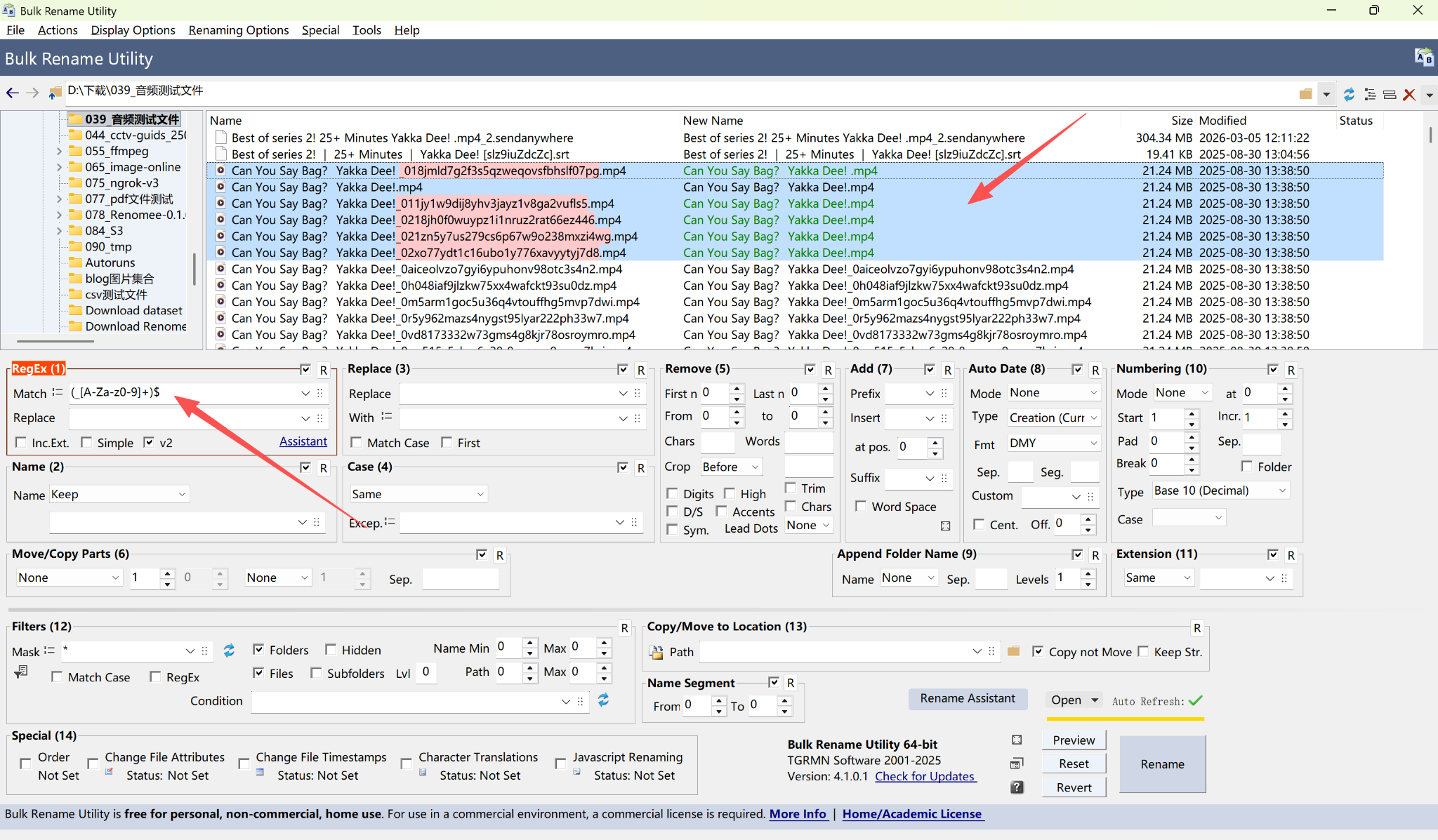Select the Autoruns folder in tree
1438x840 pixels.
pyautogui.click(x=110, y=262)
